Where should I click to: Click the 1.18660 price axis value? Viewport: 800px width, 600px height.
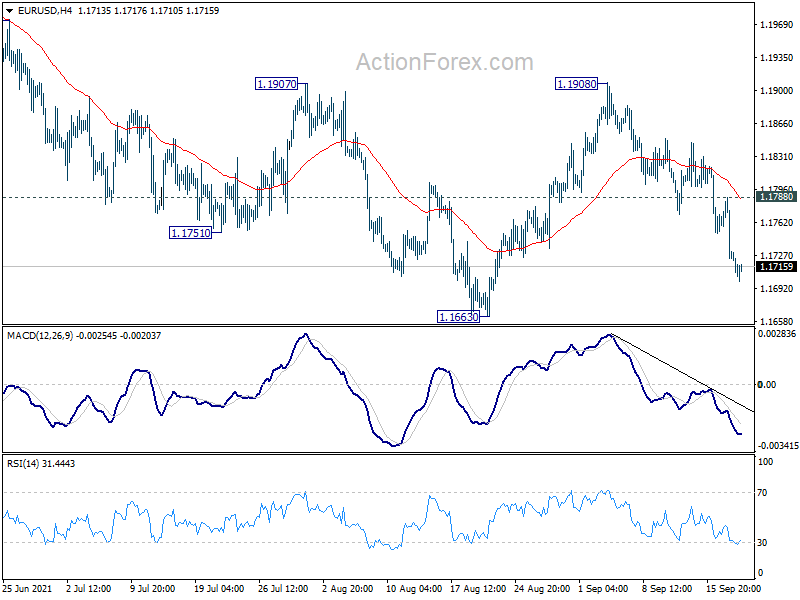coord(777,124)
